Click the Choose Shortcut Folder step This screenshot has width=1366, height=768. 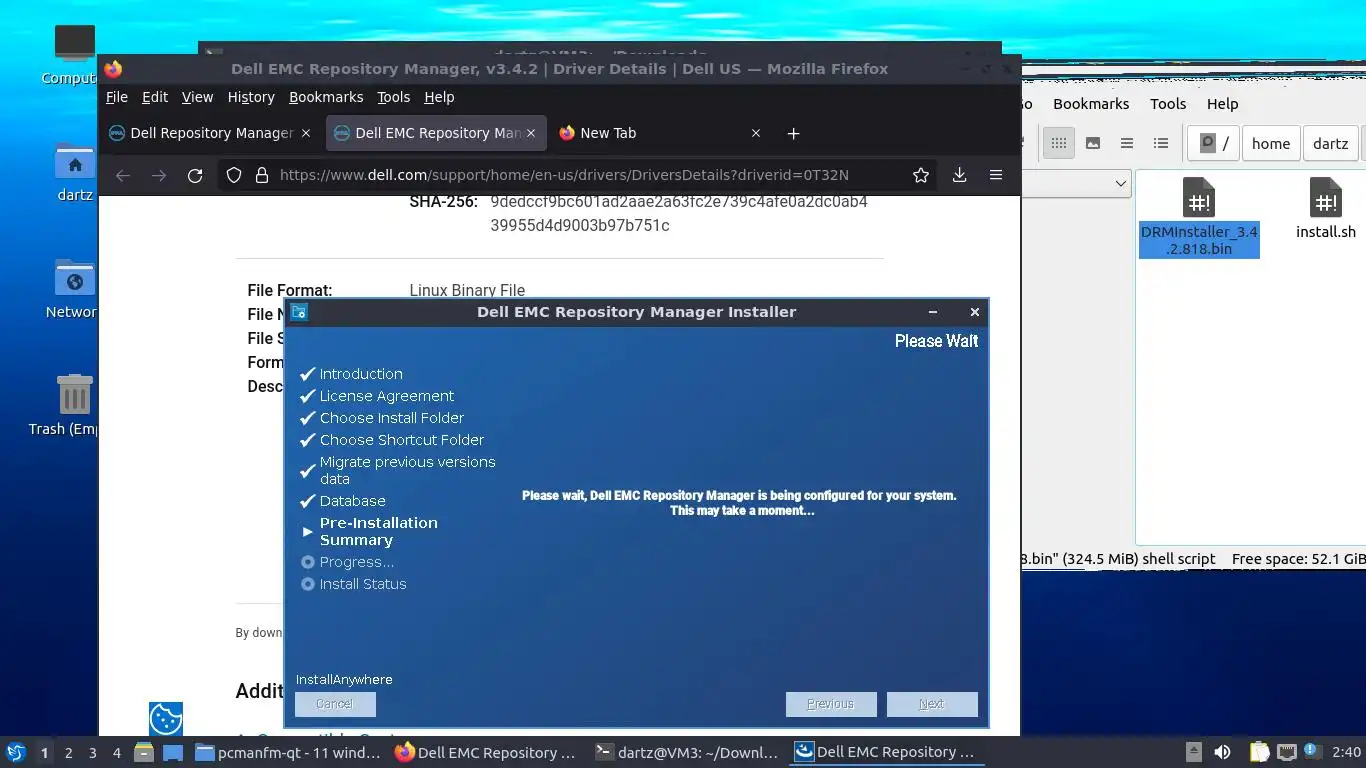tap(402, 440)
